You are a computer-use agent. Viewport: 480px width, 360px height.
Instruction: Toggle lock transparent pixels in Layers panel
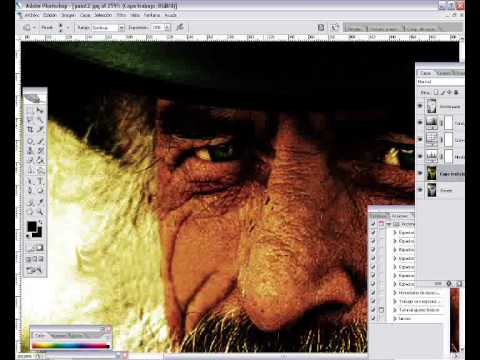pos(436,92)
